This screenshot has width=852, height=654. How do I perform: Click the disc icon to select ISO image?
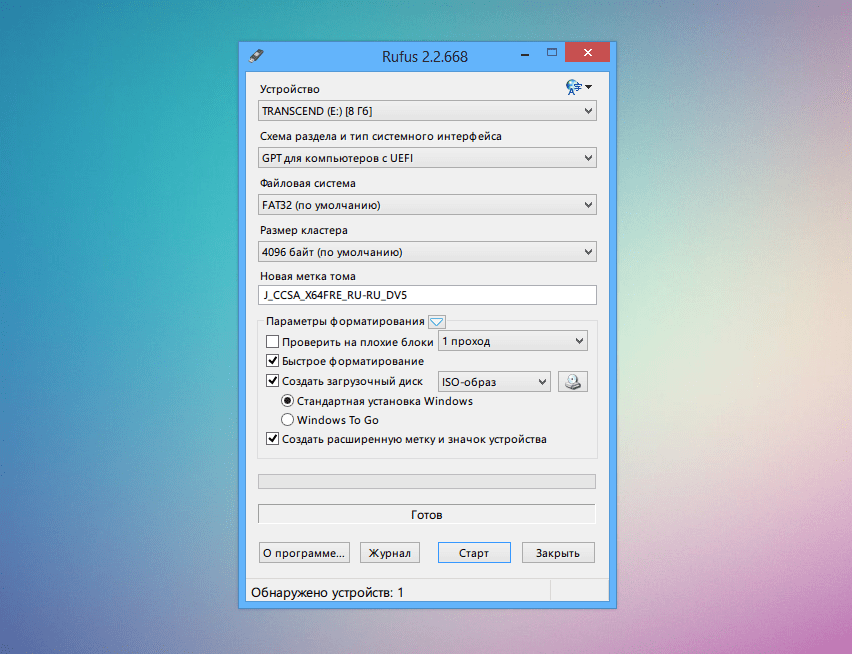(x=572, y=381)
